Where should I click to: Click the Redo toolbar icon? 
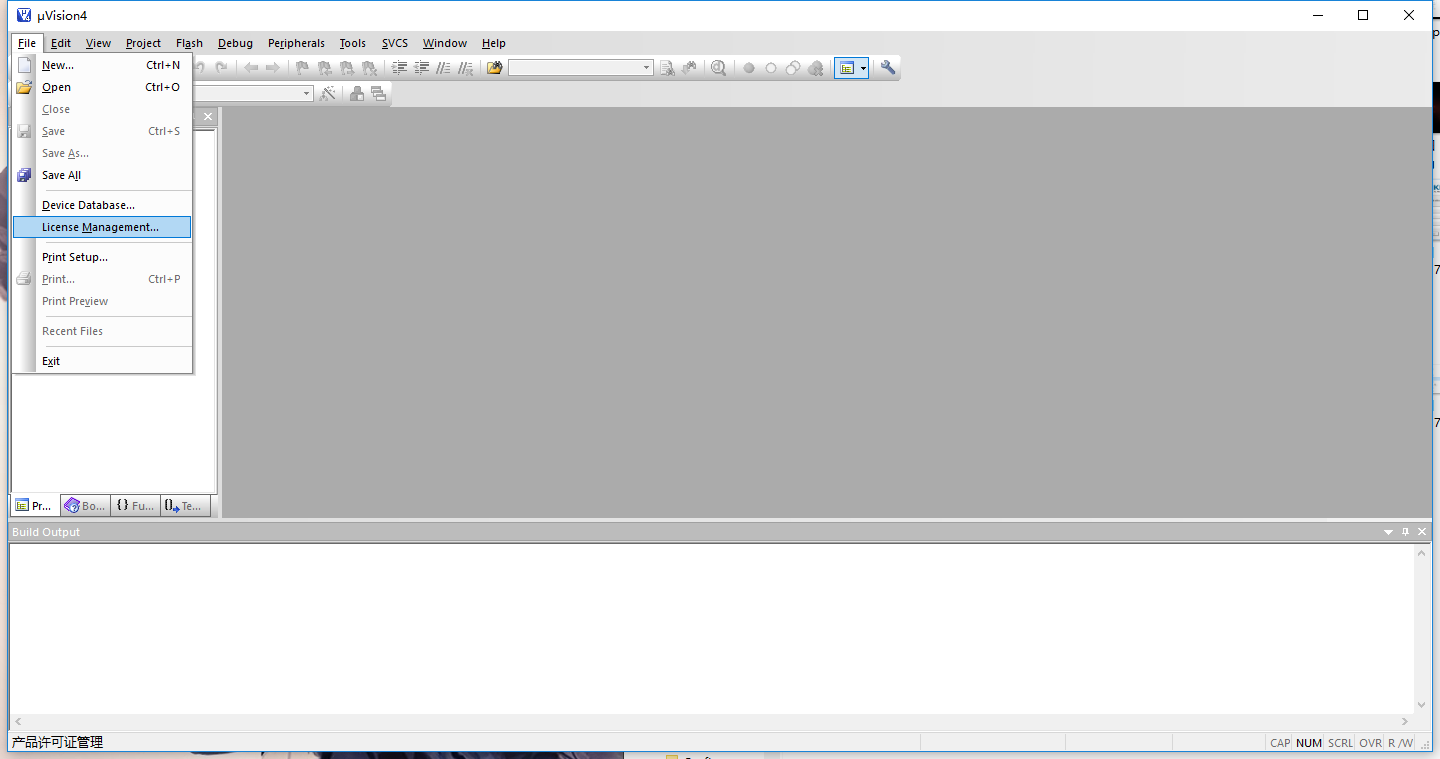pyautogui.click(x=221, y=68)
